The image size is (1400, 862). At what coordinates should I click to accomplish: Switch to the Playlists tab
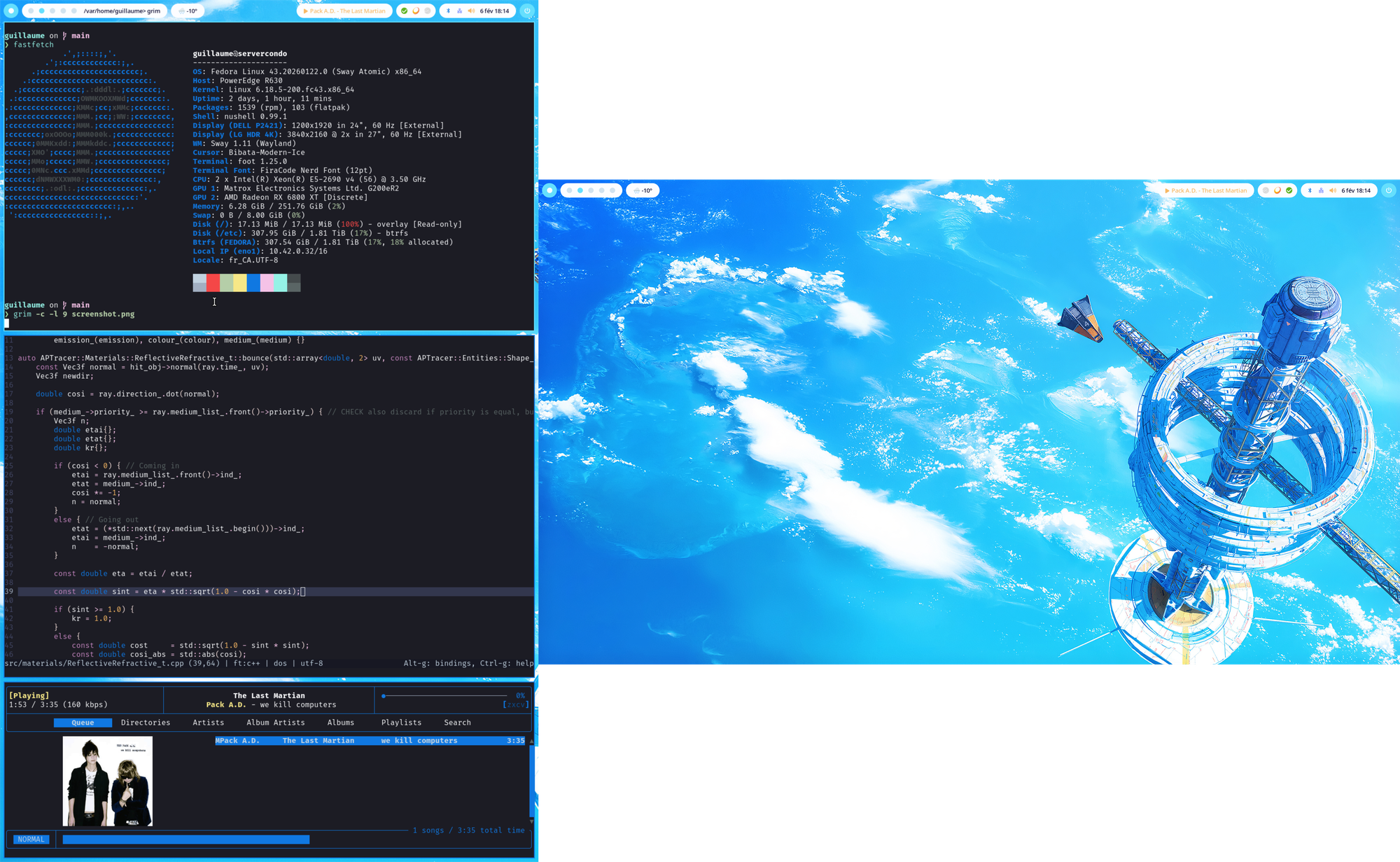click(401, 723)
